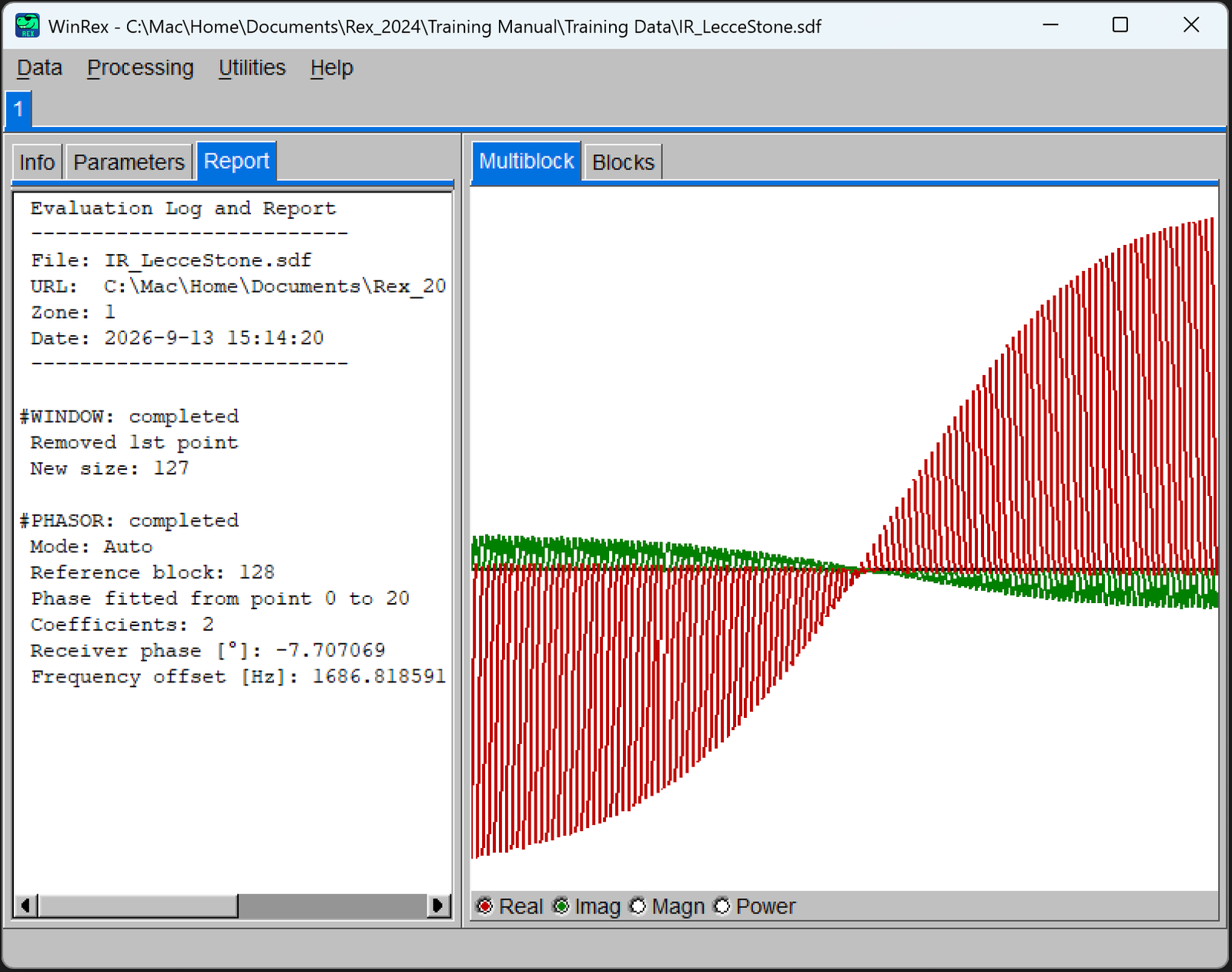This screenshot has height=972, width=1232.
Task: Click the report scrollbar left arrow
Action: pyautogui.click(x=26, y=905)
